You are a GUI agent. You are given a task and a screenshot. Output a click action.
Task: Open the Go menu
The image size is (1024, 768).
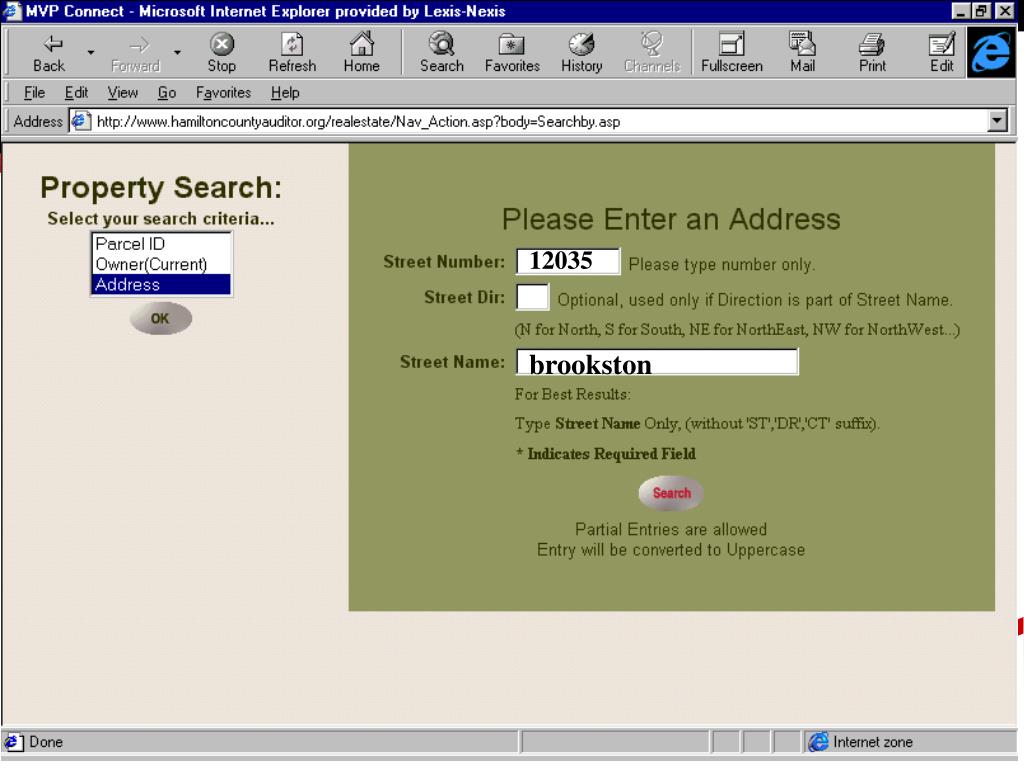pyautogui.click(x=167, y=93)
